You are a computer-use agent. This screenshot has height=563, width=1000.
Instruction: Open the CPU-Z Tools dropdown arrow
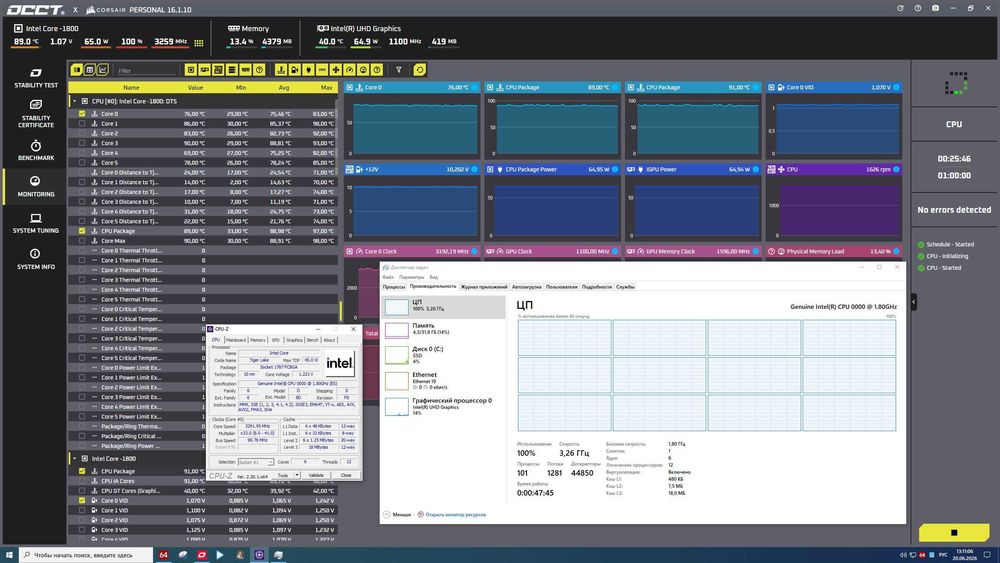[297, 475]
